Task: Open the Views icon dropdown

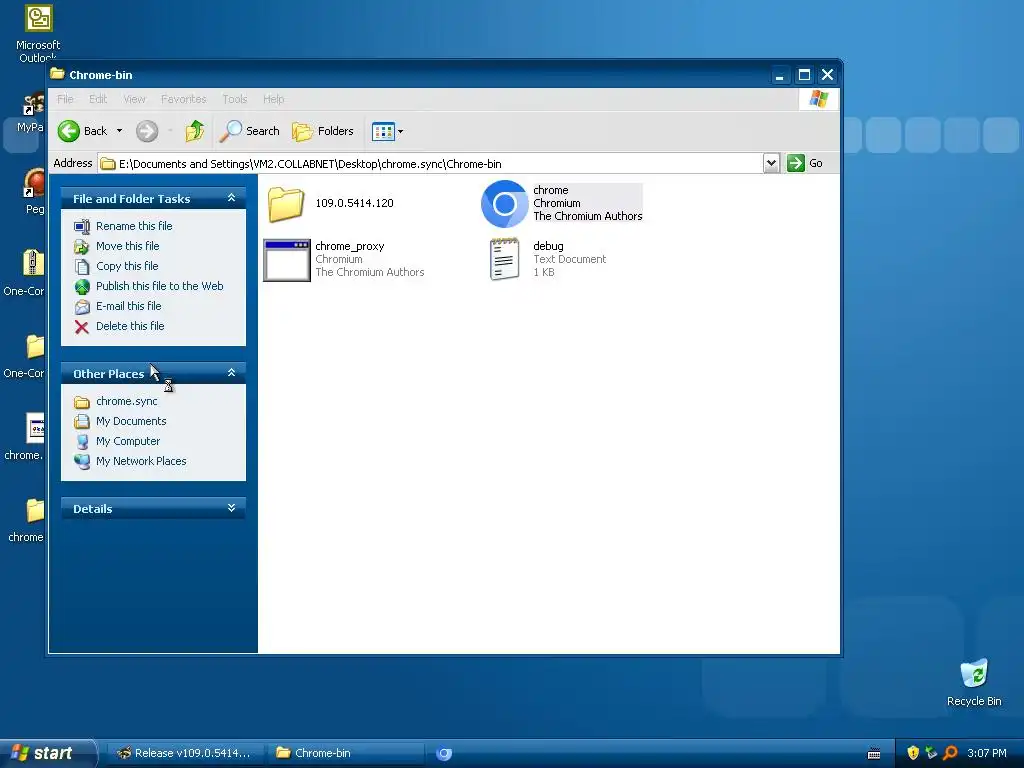Action: pyautogui.click(x=387, y=131)
